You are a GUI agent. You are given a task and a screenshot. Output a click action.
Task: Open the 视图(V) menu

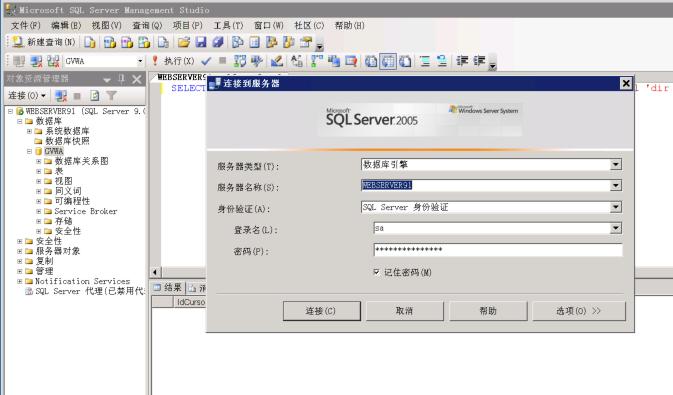click(x=106, y=25)
